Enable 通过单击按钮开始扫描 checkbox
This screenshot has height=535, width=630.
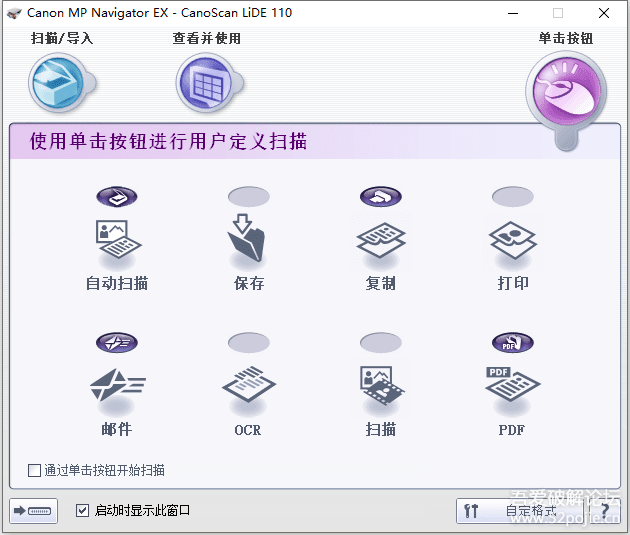coord(35,470)
